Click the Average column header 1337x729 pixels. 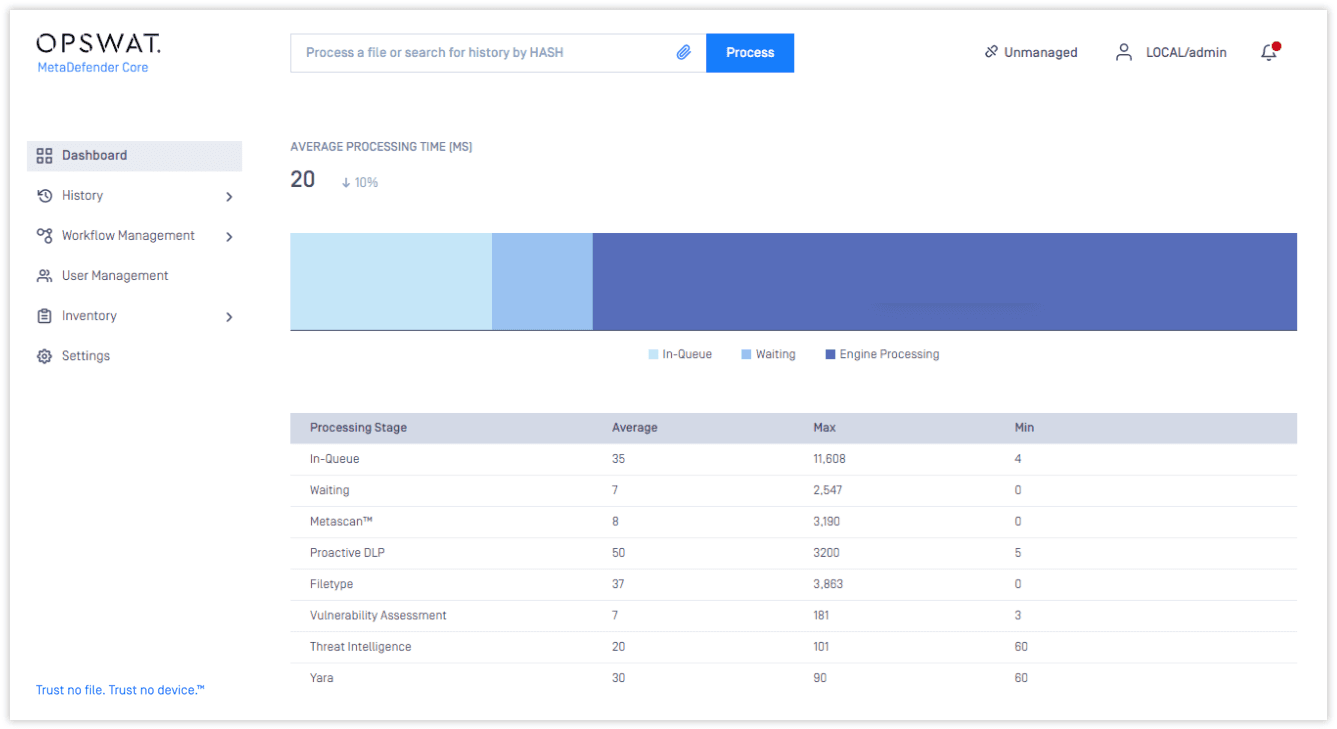coord(635,428)
